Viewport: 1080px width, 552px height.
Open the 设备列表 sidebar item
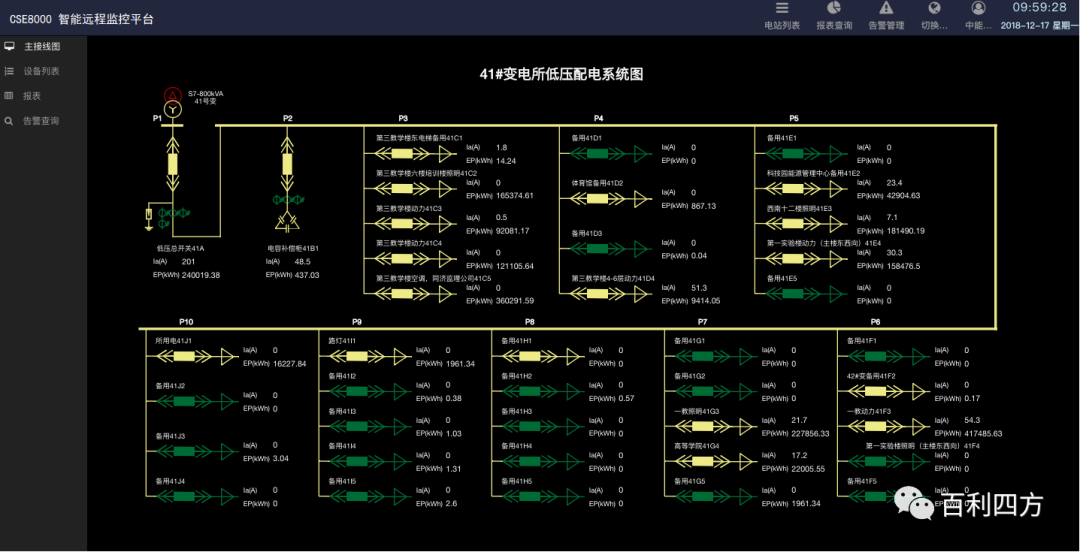(x=41, y=71)
